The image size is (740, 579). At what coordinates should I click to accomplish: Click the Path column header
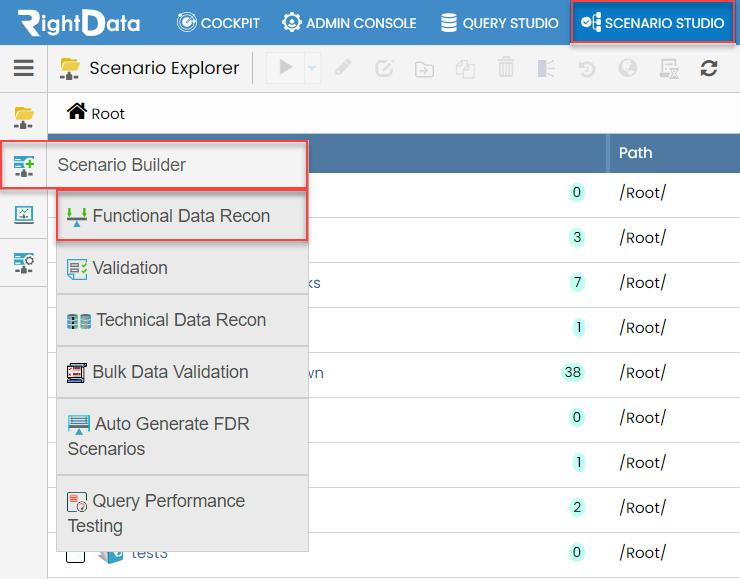click(636, 153)
